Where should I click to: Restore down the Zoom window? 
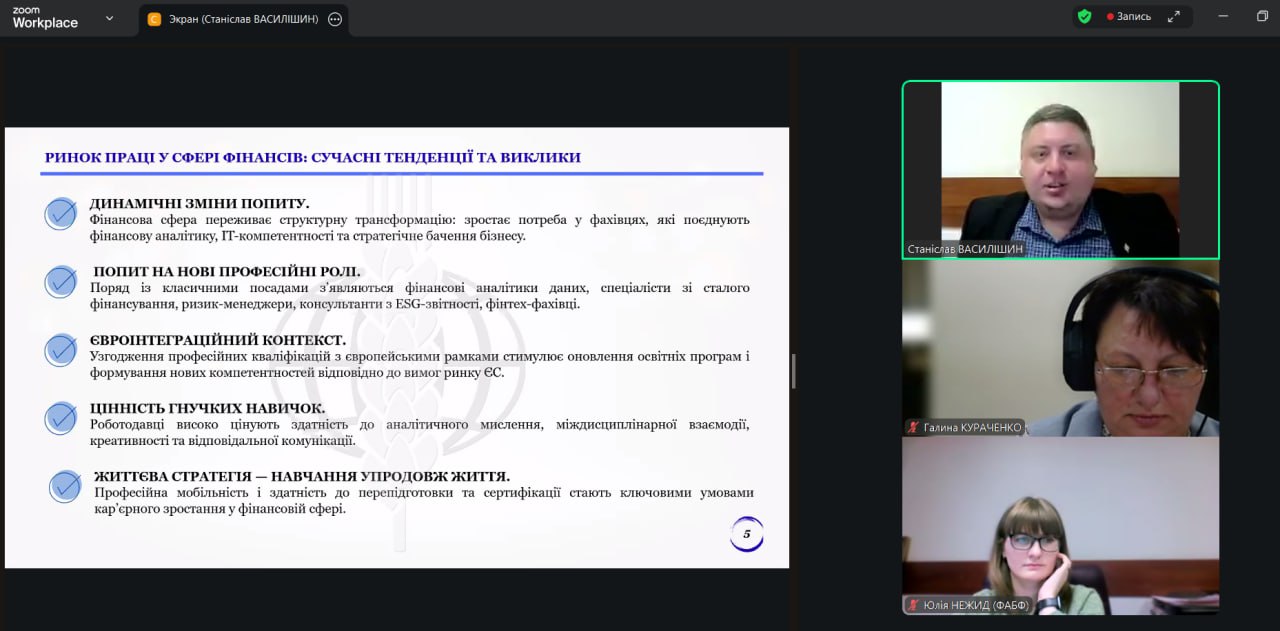point(1262,16)
